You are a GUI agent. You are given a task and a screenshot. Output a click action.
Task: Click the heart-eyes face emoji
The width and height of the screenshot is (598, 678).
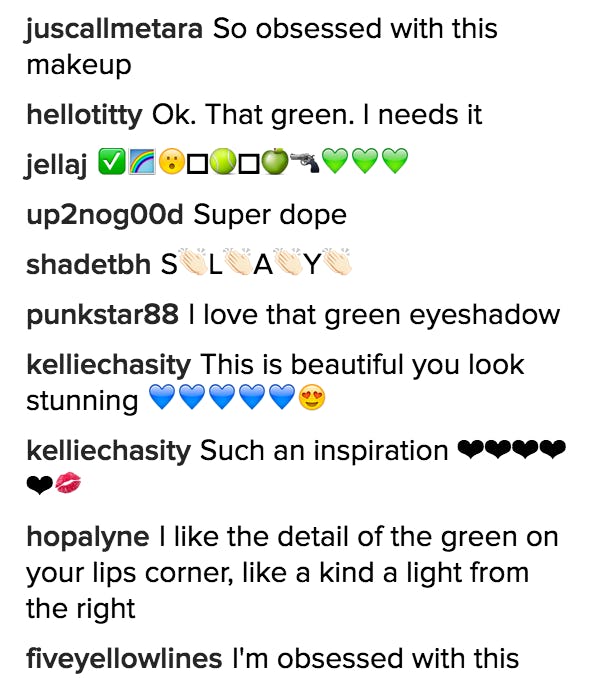pyautogui.click(x=312, y=397)
